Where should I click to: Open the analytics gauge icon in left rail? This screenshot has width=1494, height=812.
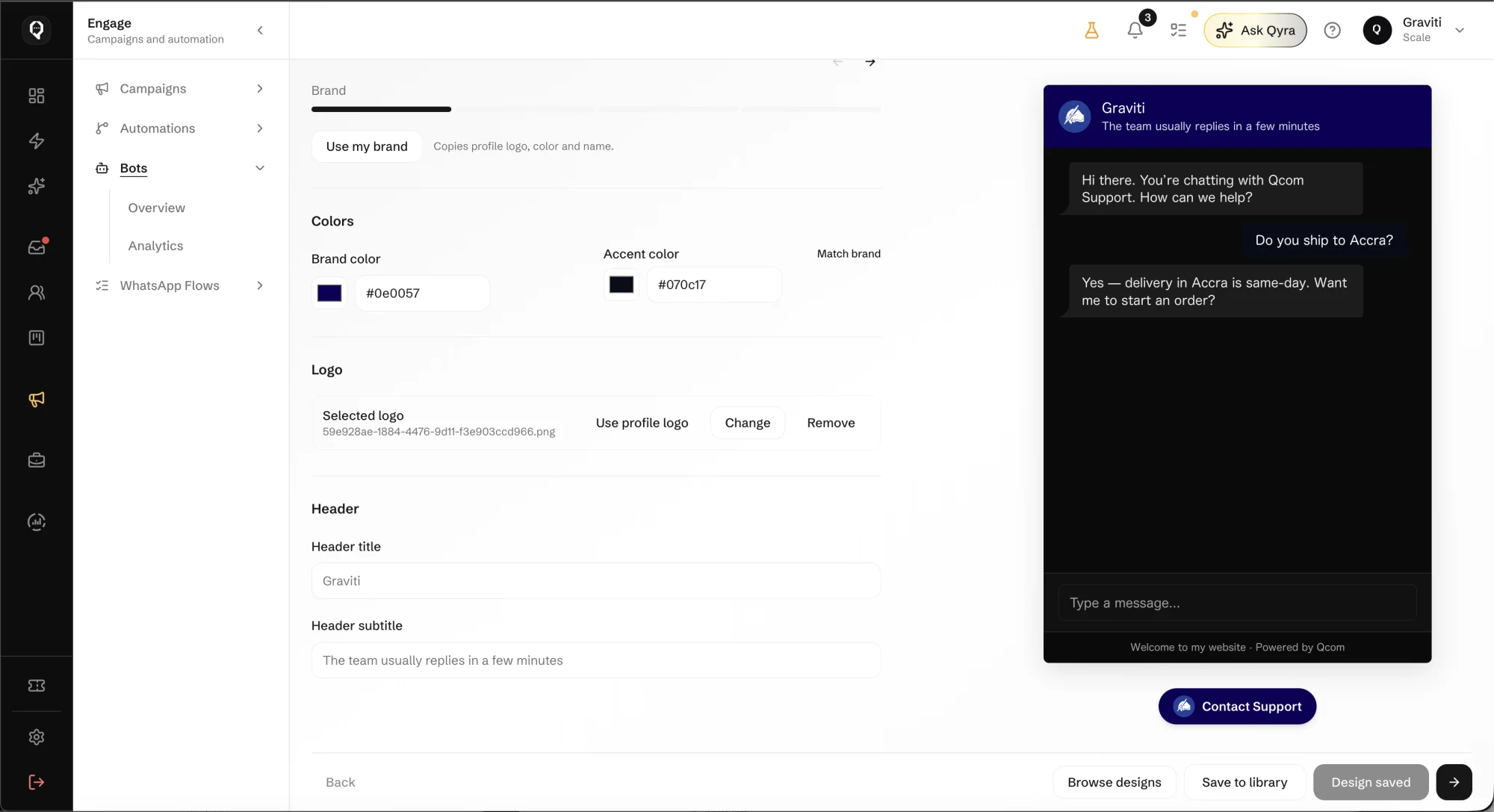[36, 521]
